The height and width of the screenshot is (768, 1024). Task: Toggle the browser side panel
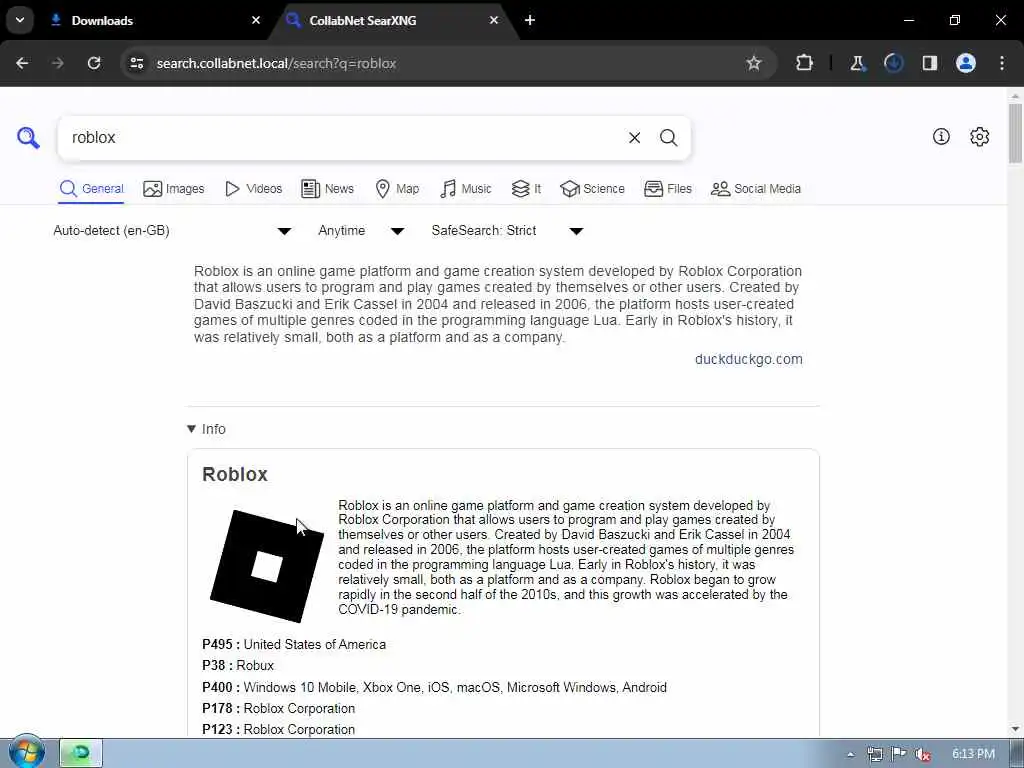click(x=929, y=63)
